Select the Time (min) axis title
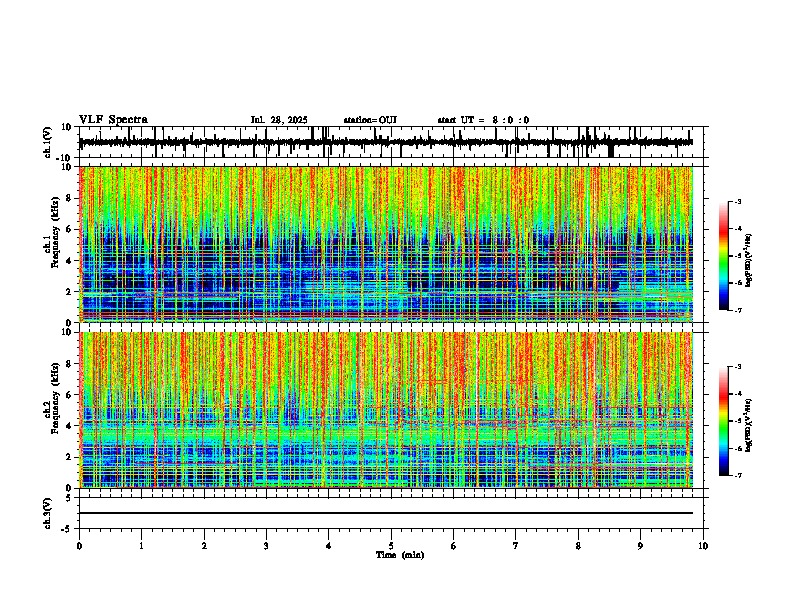Viewport: 792px width, 612px height. click(400, 555)
